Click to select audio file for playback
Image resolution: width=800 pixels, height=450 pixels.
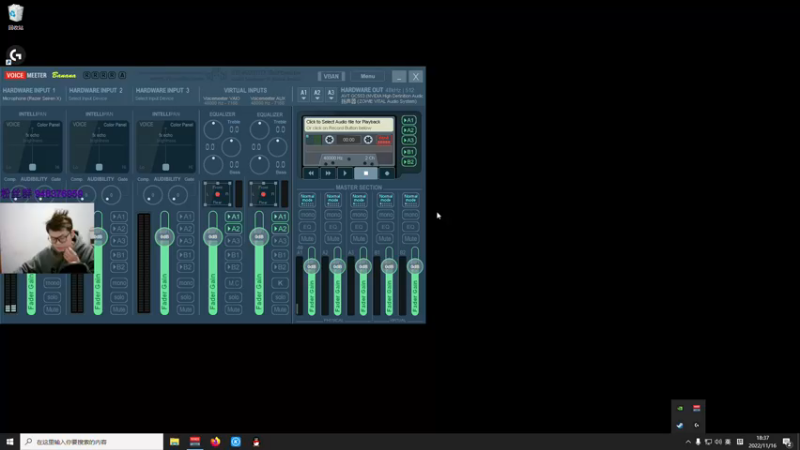349,124
